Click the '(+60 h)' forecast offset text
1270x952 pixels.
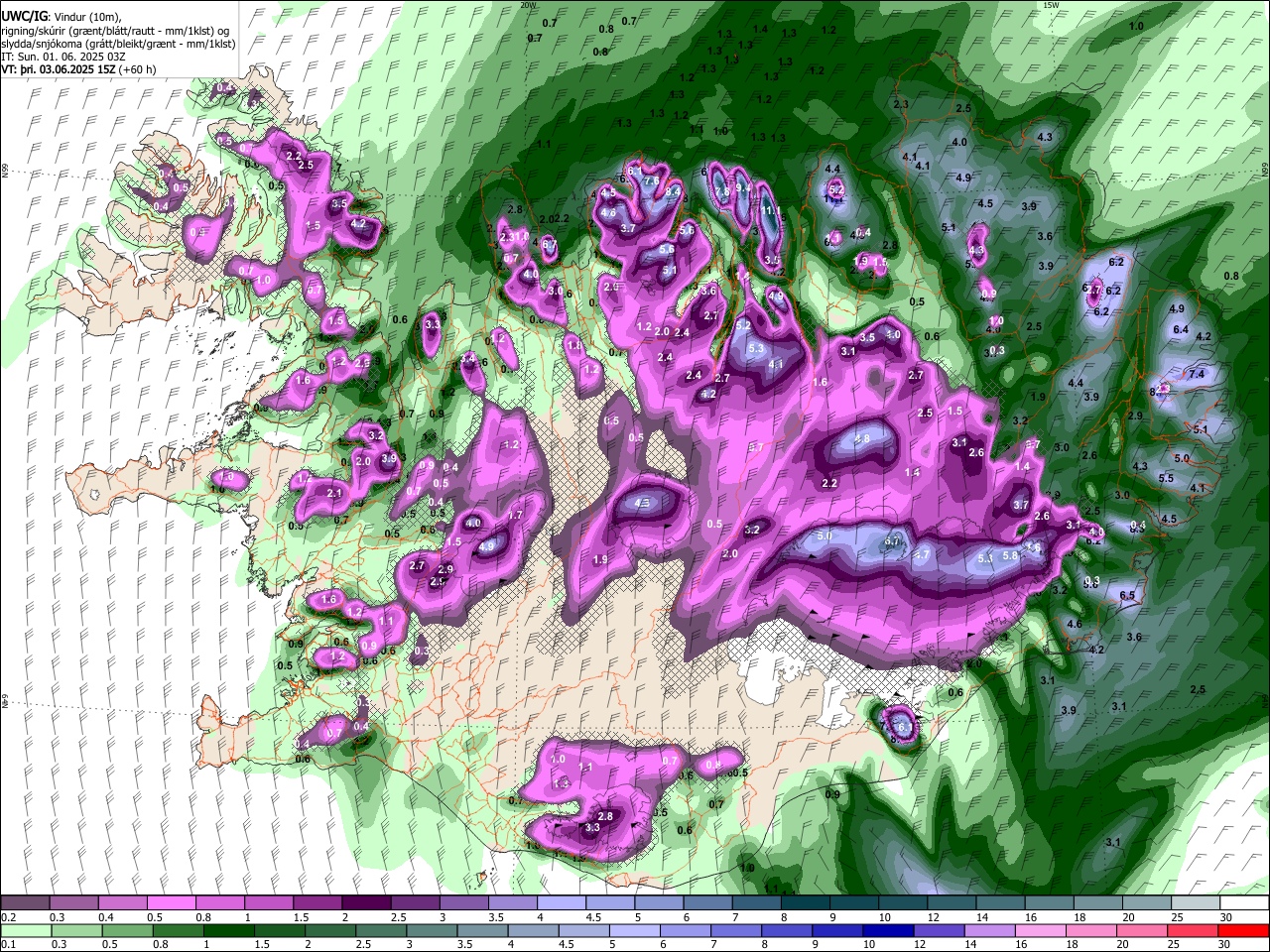[137, 69]
